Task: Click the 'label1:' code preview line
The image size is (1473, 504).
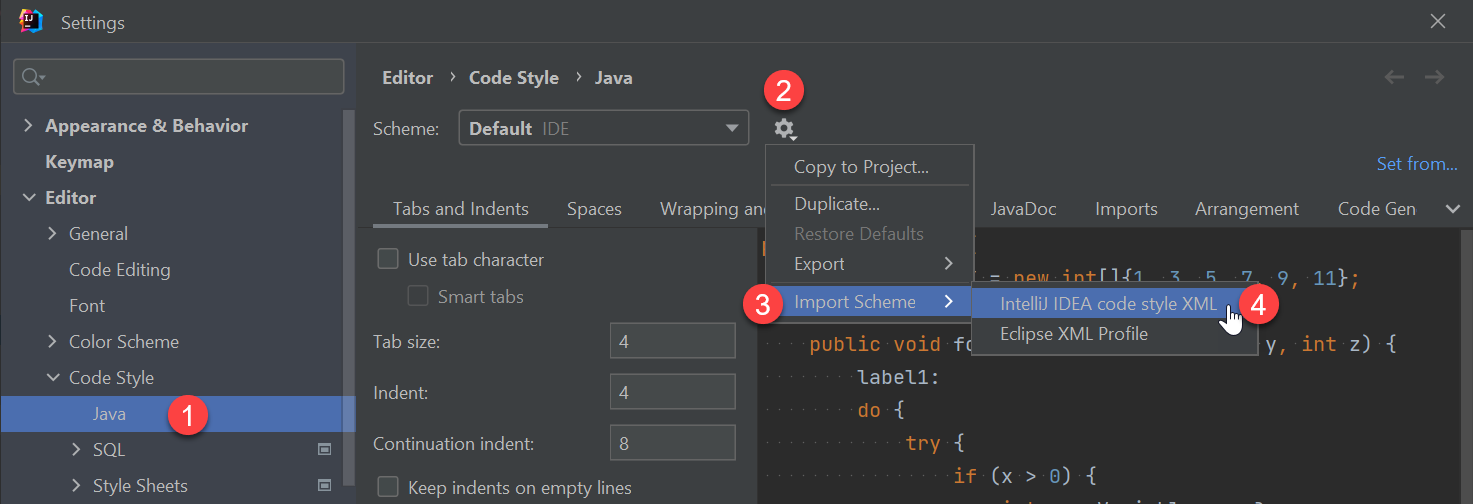Action: pyautogui.click(x=898, y=377)
